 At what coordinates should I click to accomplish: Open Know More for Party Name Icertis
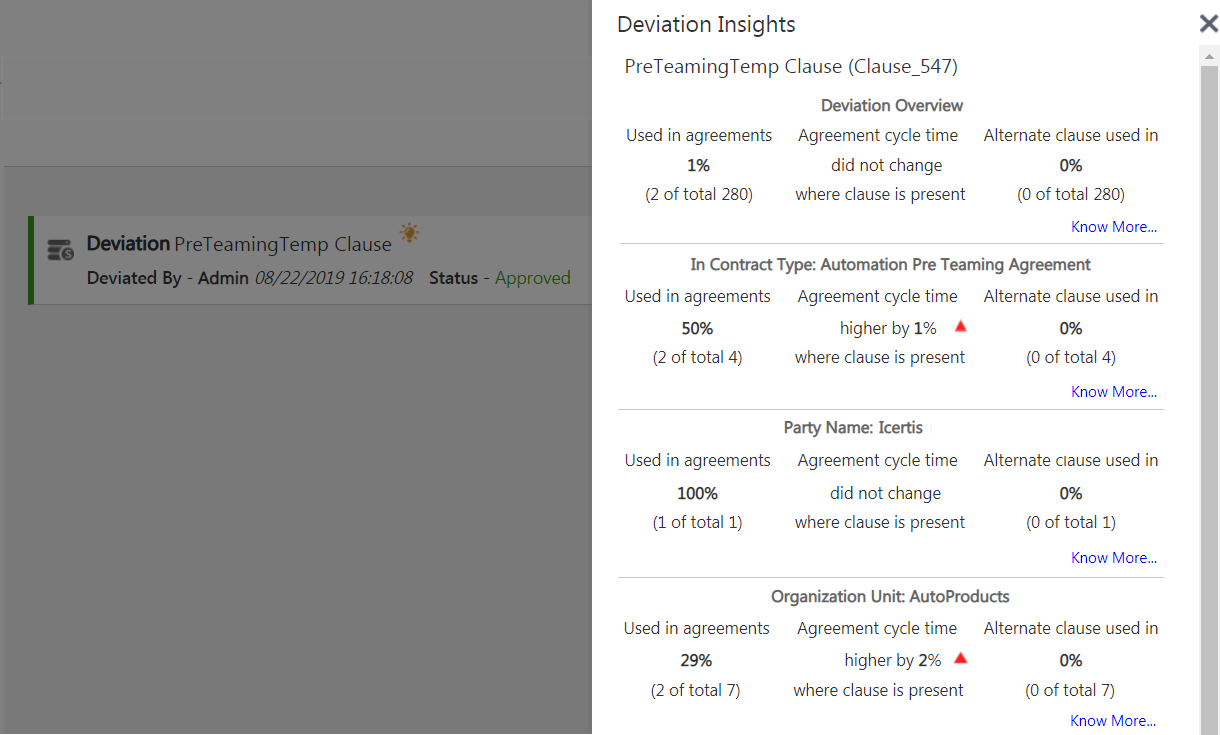click(x=1114, y=558)
